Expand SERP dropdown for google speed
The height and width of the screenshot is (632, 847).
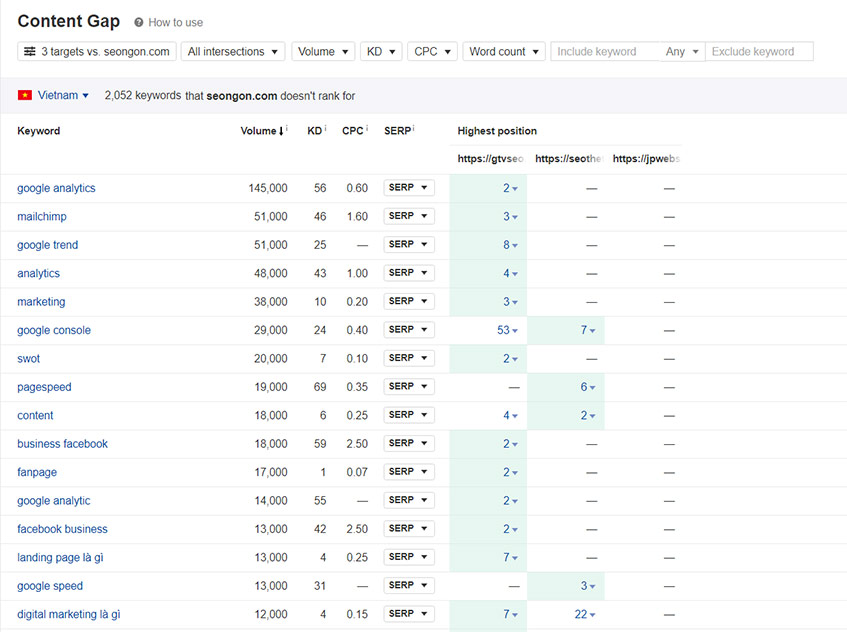(408, 585)
